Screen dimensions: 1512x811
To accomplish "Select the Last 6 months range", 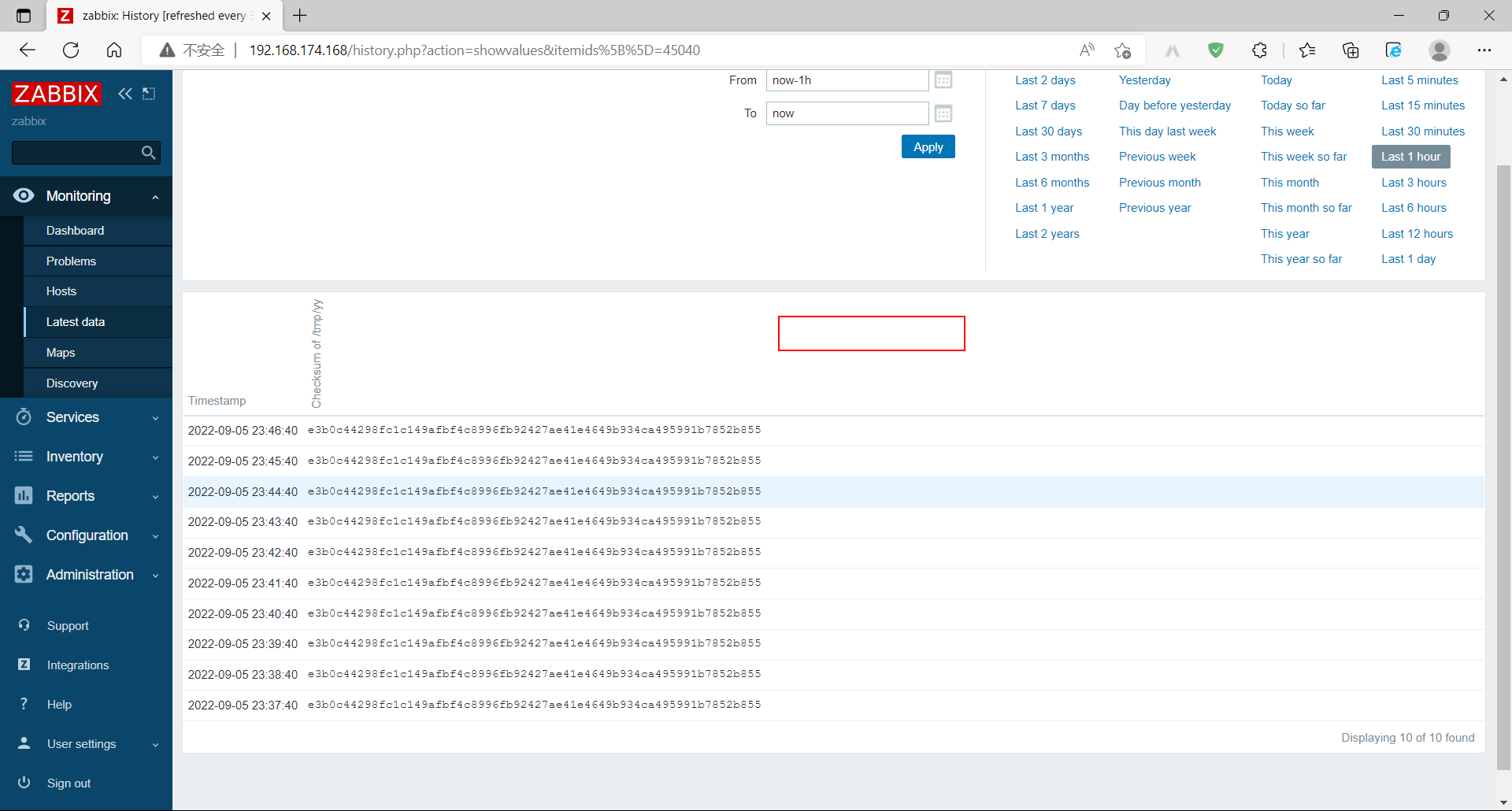I will point(1052,183).
